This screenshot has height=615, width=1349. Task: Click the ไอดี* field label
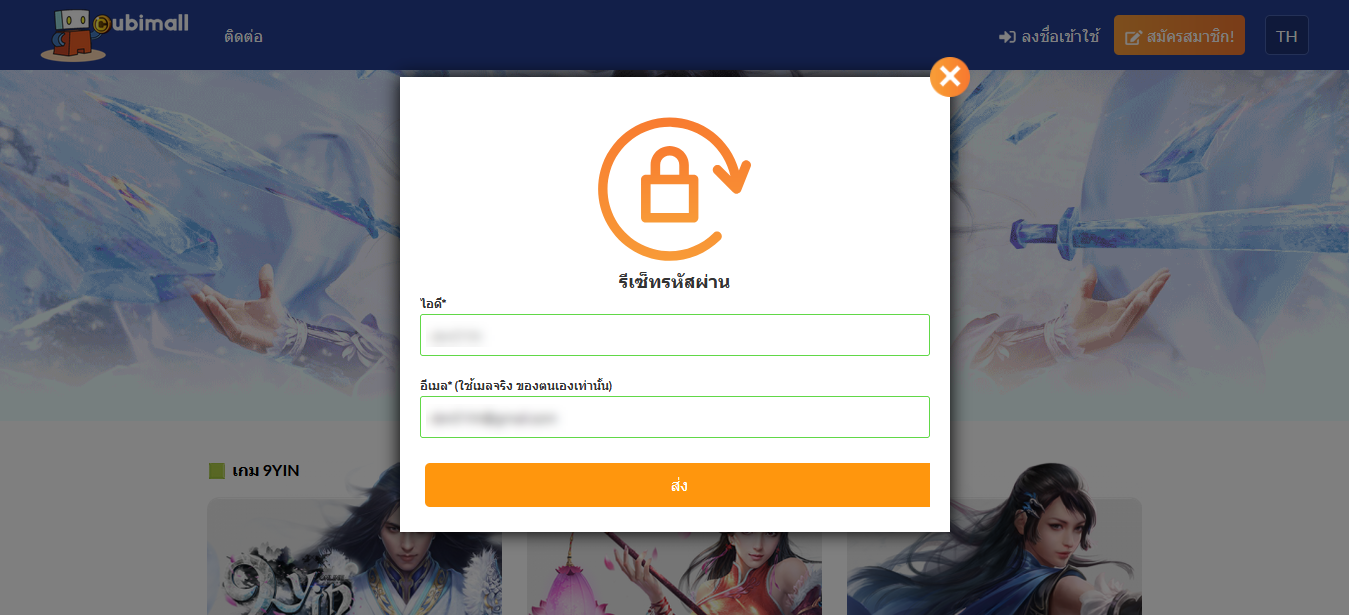(433, 302)
